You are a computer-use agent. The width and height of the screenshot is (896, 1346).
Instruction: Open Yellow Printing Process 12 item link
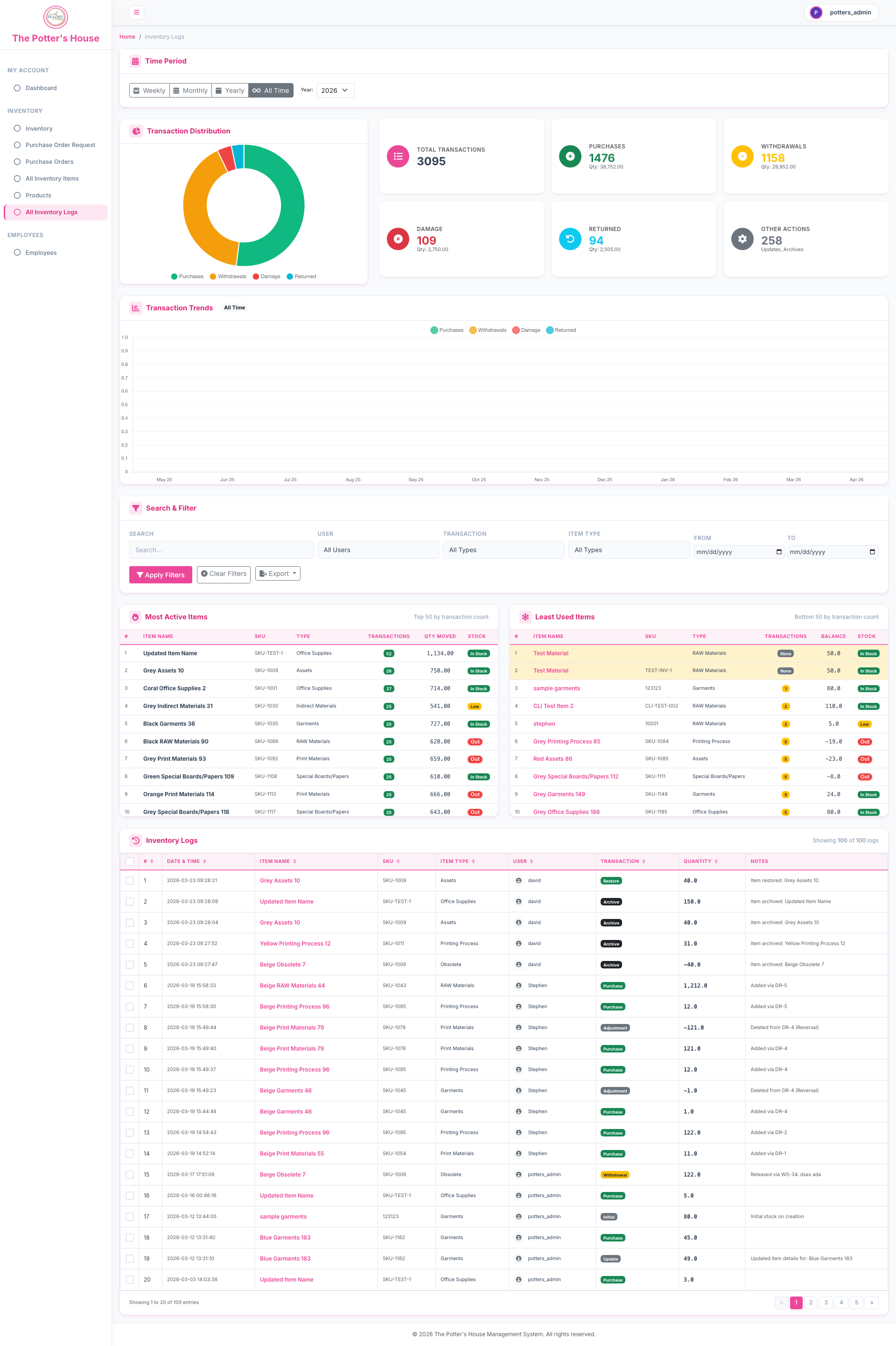tap(295, 943)
